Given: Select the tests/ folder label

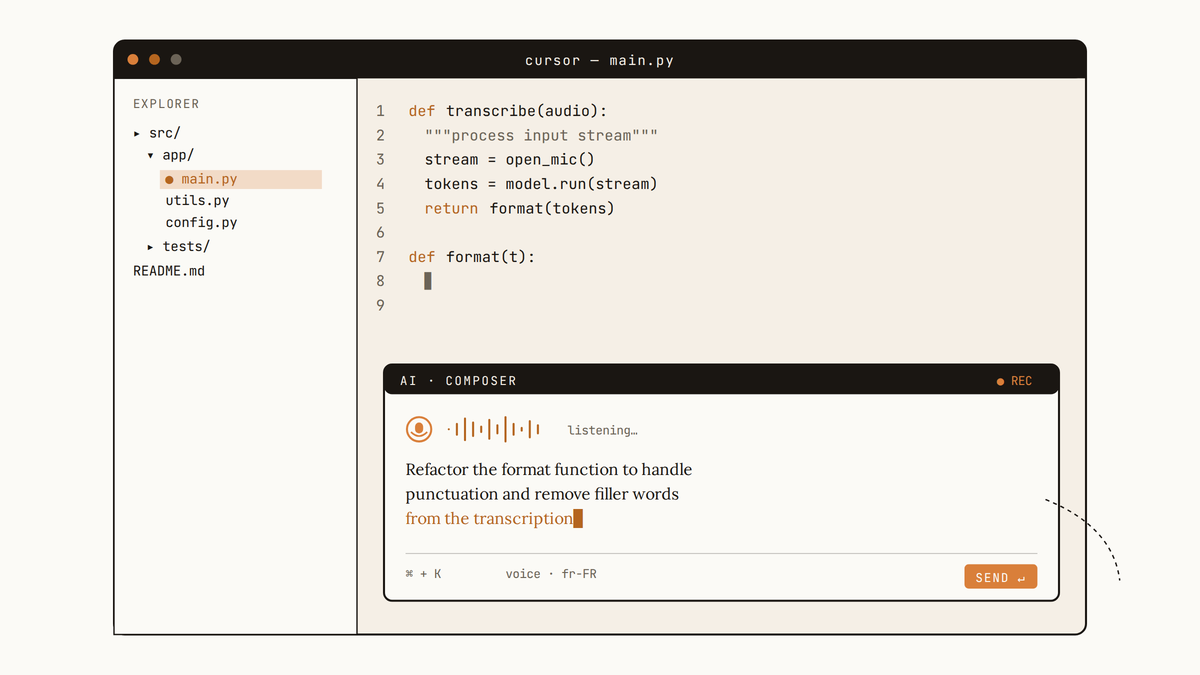Looking at the screenshot, I should [x=186, y=247].
